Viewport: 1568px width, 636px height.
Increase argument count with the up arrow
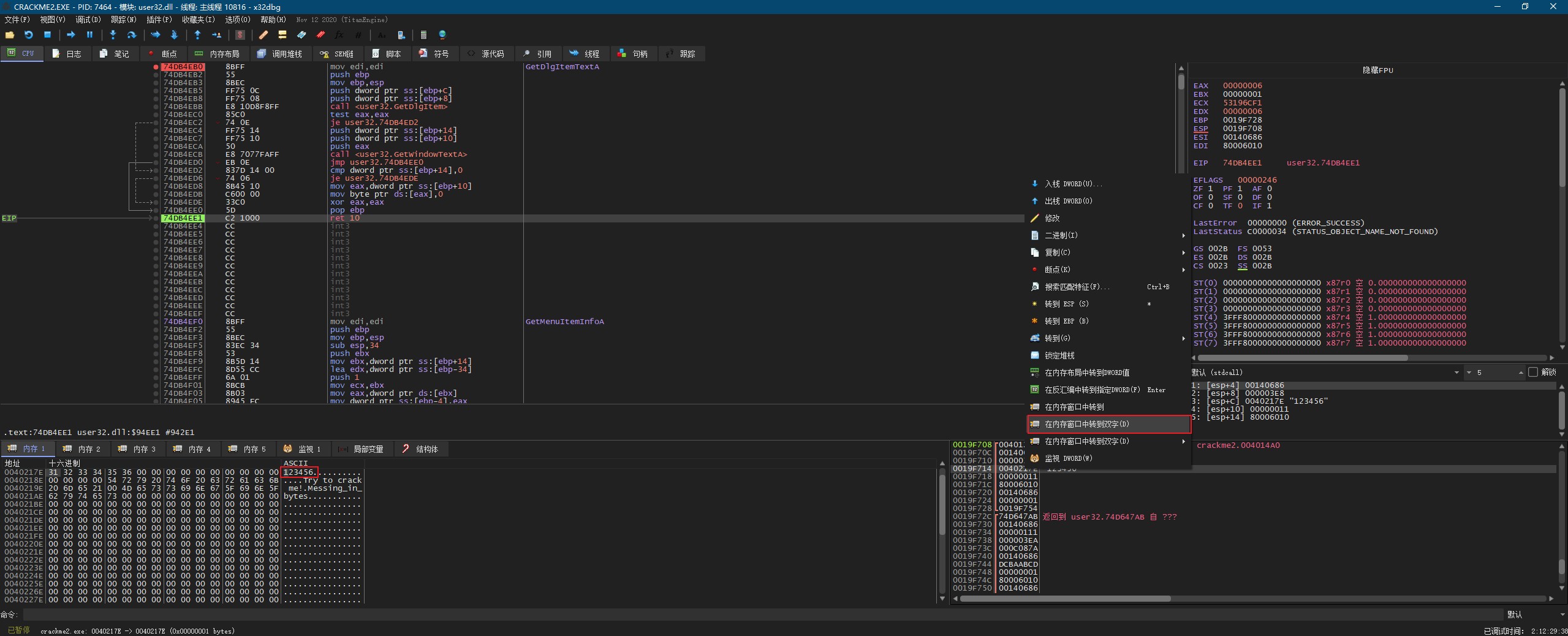(1521, 371)
